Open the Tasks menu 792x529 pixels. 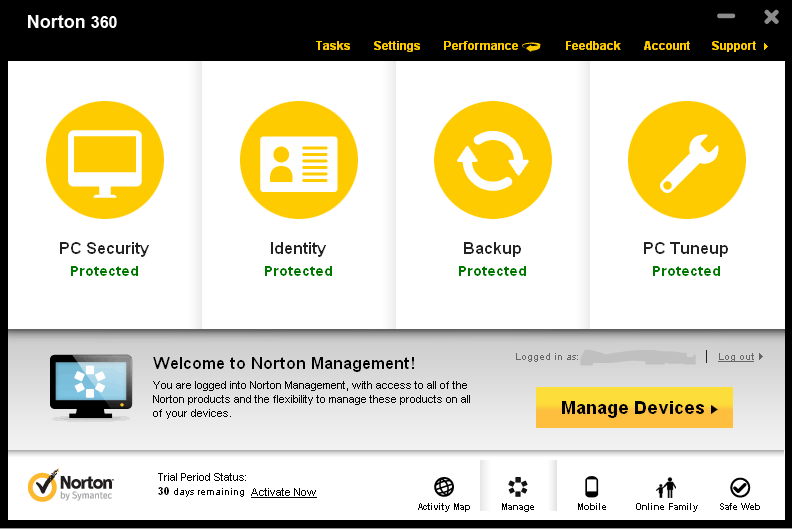[333, 46]
